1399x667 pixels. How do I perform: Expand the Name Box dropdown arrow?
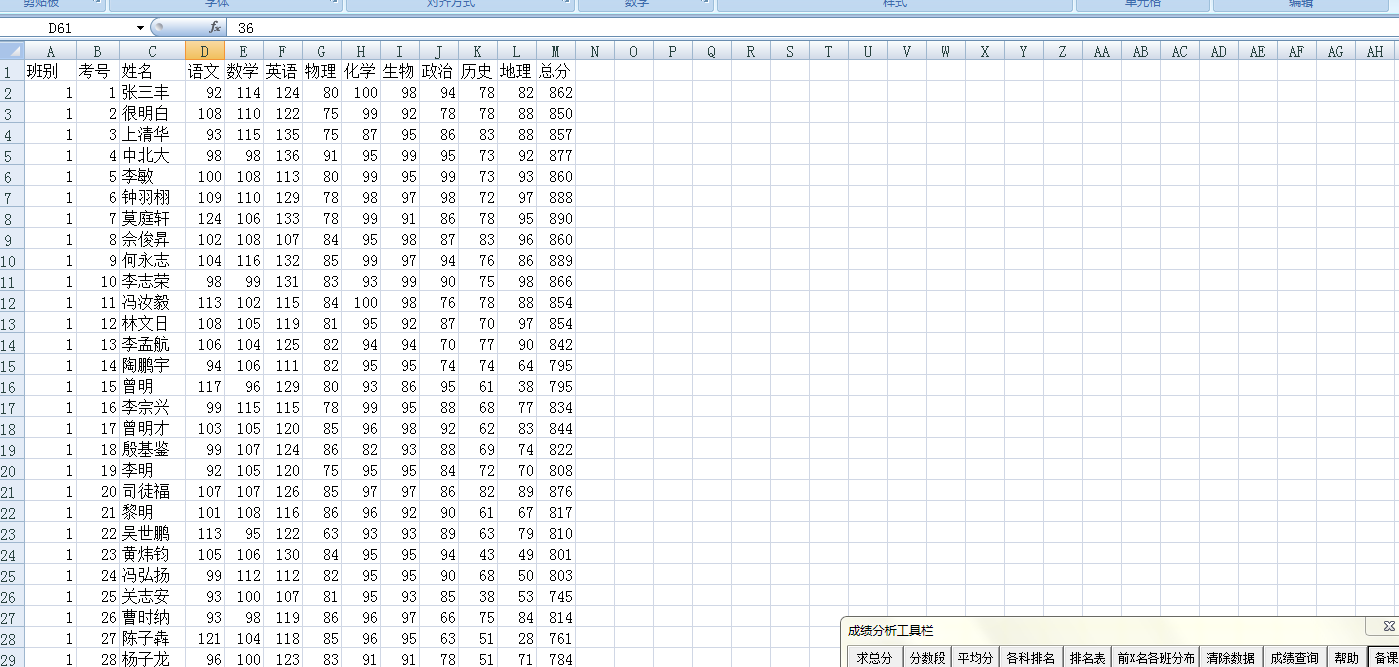click(x=140, y=28)
